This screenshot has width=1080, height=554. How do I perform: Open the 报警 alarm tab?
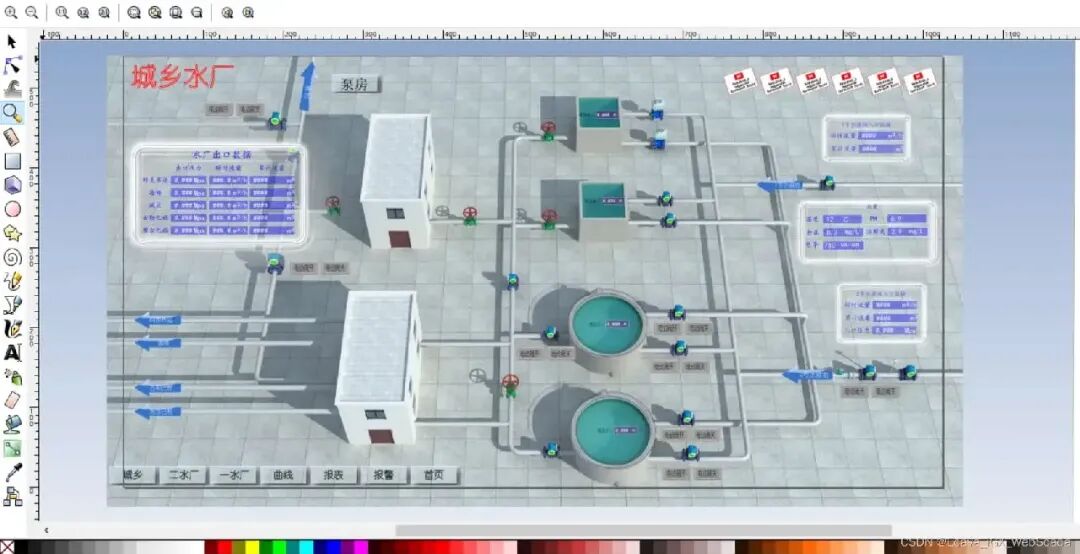[x=383, y=475]
